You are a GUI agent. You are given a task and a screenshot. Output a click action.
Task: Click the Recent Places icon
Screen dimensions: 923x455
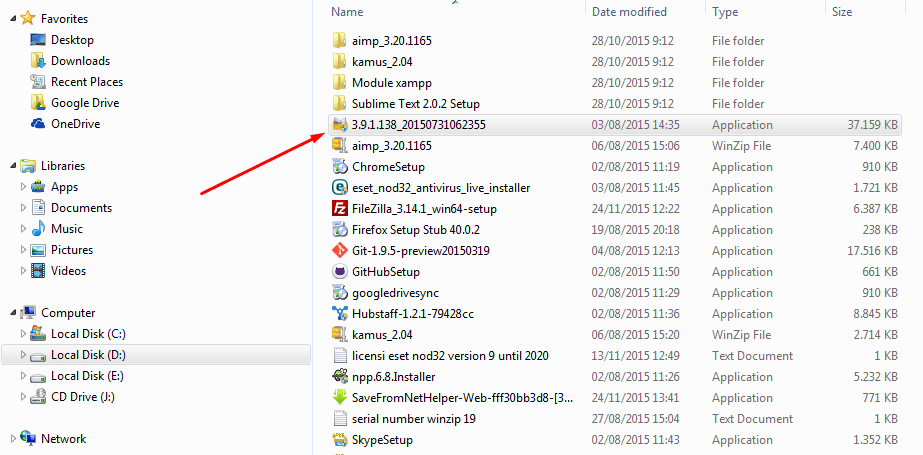pyautogui.click(x=38, y=82)
